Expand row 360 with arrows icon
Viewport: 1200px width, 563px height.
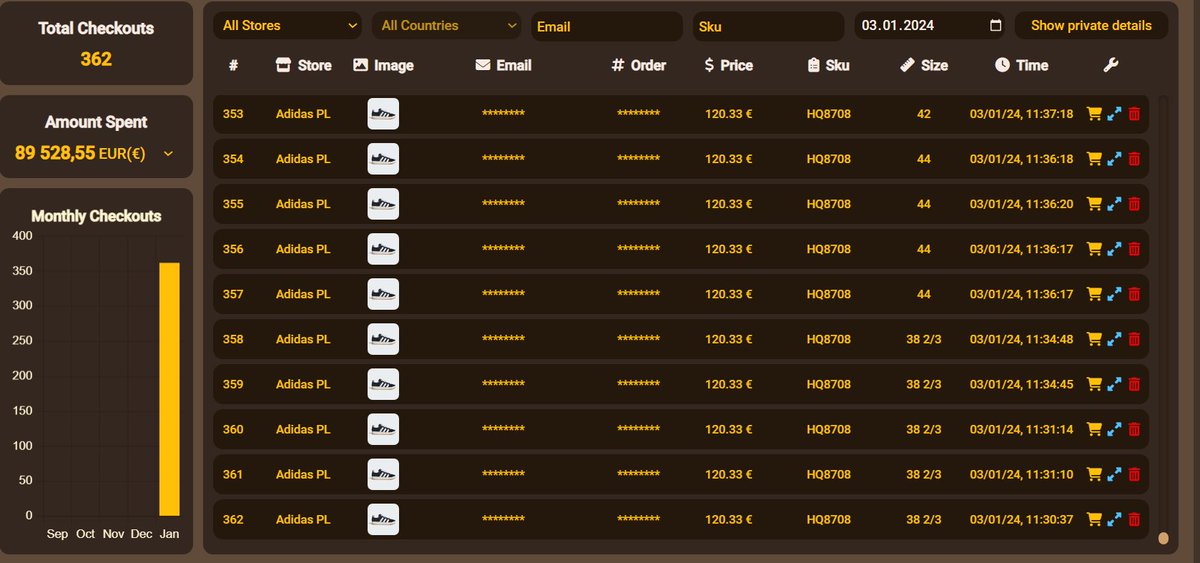click(x=1115, y=429)
